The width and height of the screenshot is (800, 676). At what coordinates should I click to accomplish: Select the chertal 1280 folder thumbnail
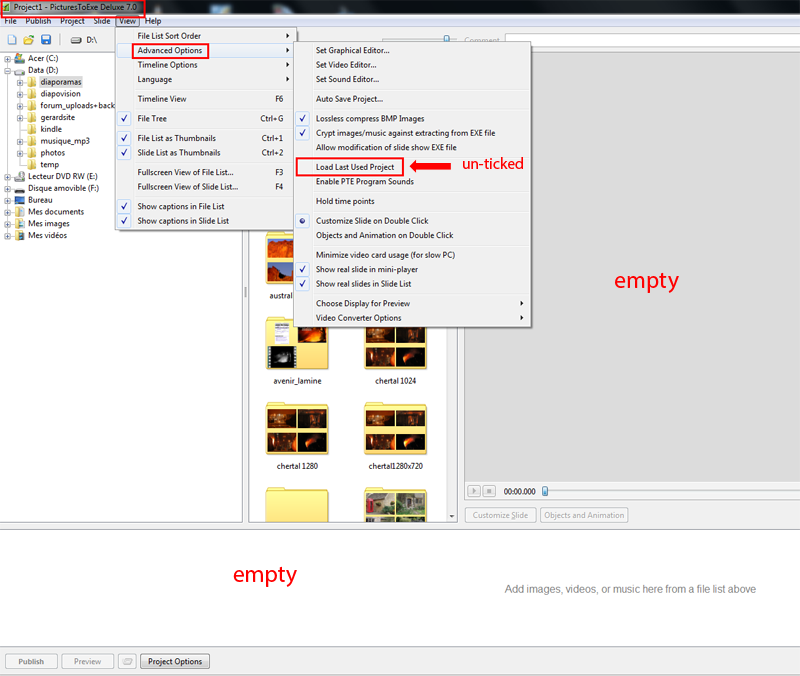297,432
